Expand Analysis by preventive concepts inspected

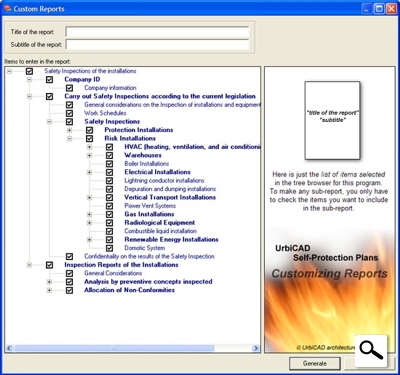[x=49, y=282]
